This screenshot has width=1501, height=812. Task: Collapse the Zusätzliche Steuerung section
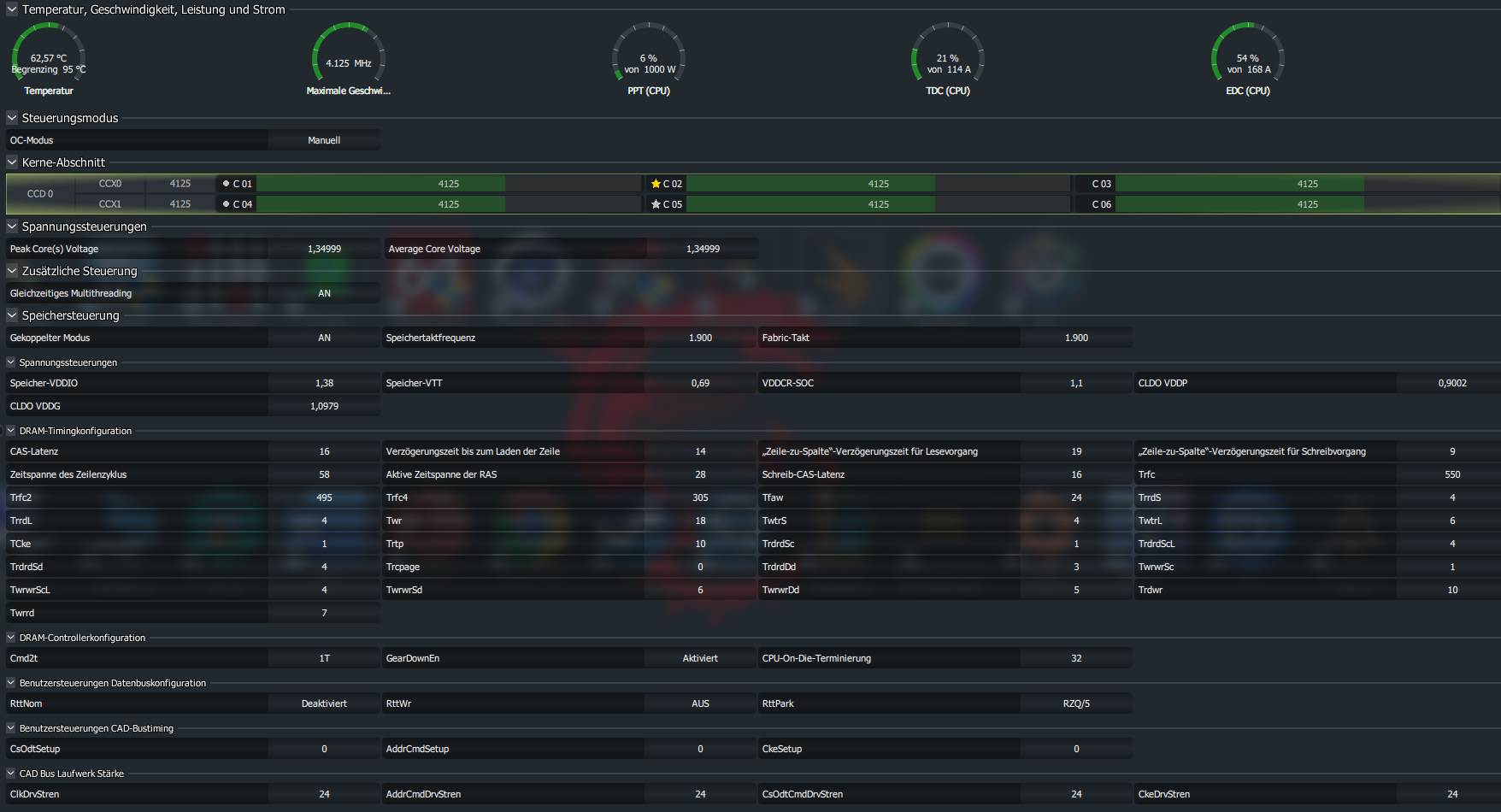[x=12, y=271]
